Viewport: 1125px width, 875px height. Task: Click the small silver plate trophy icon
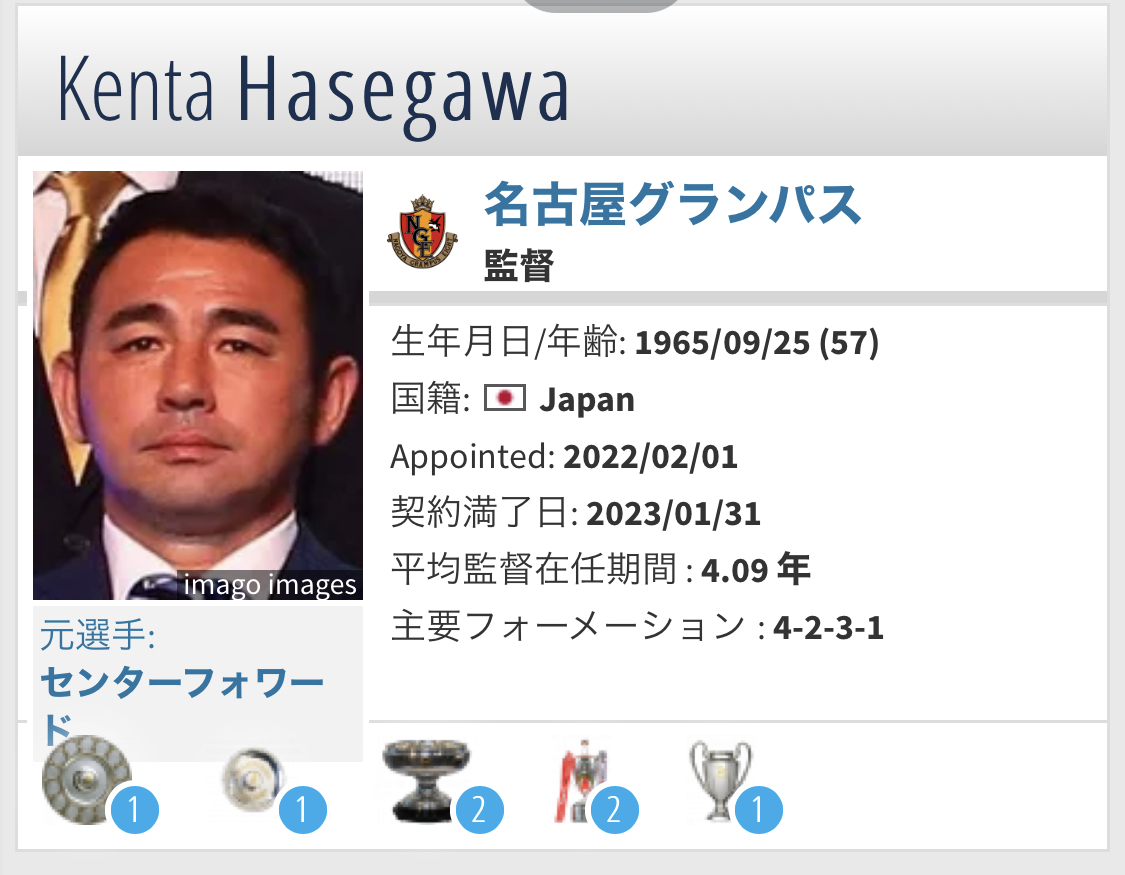[x=253, y=780]
